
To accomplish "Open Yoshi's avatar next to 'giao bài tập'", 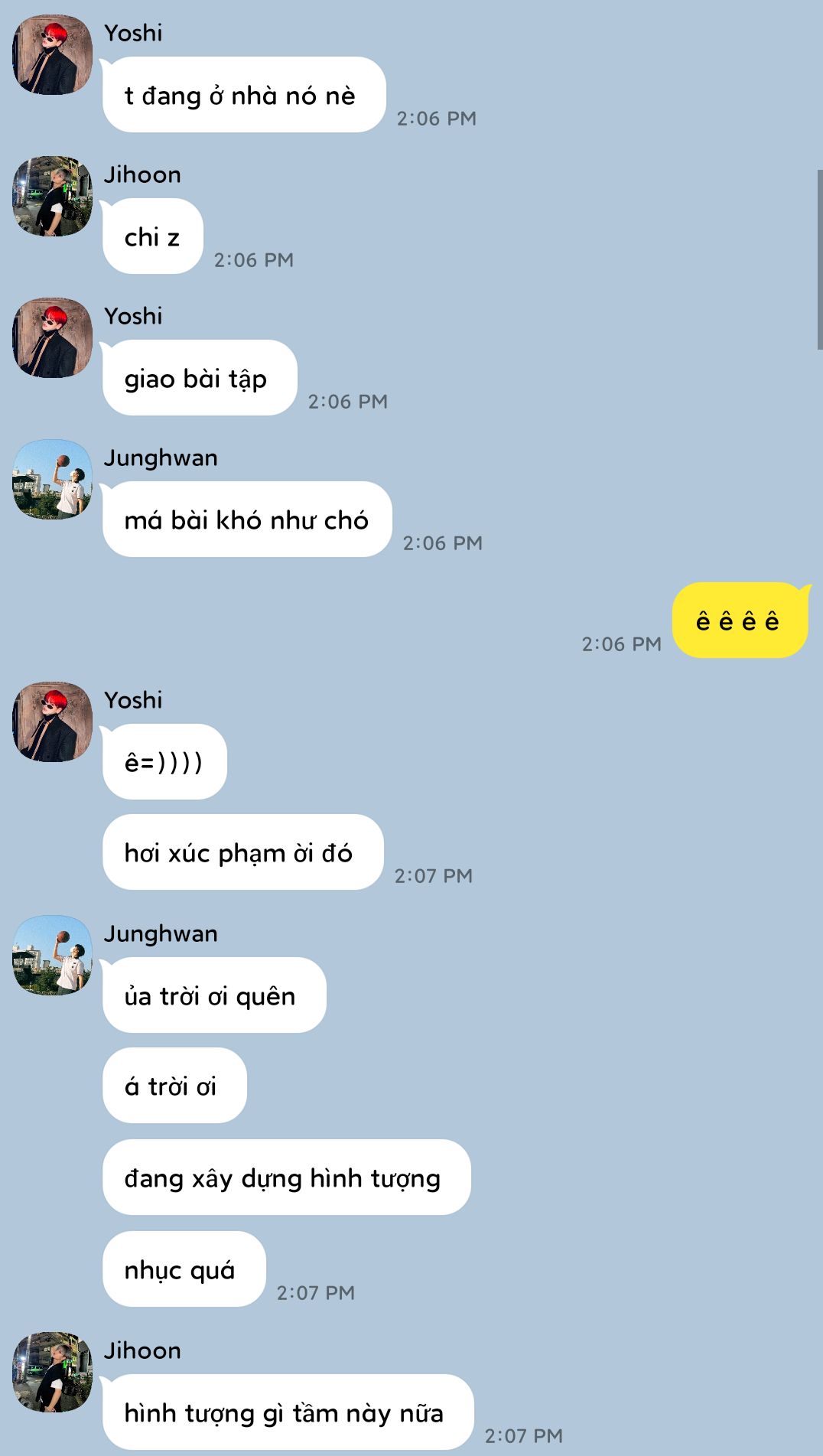I will [52, 337].
